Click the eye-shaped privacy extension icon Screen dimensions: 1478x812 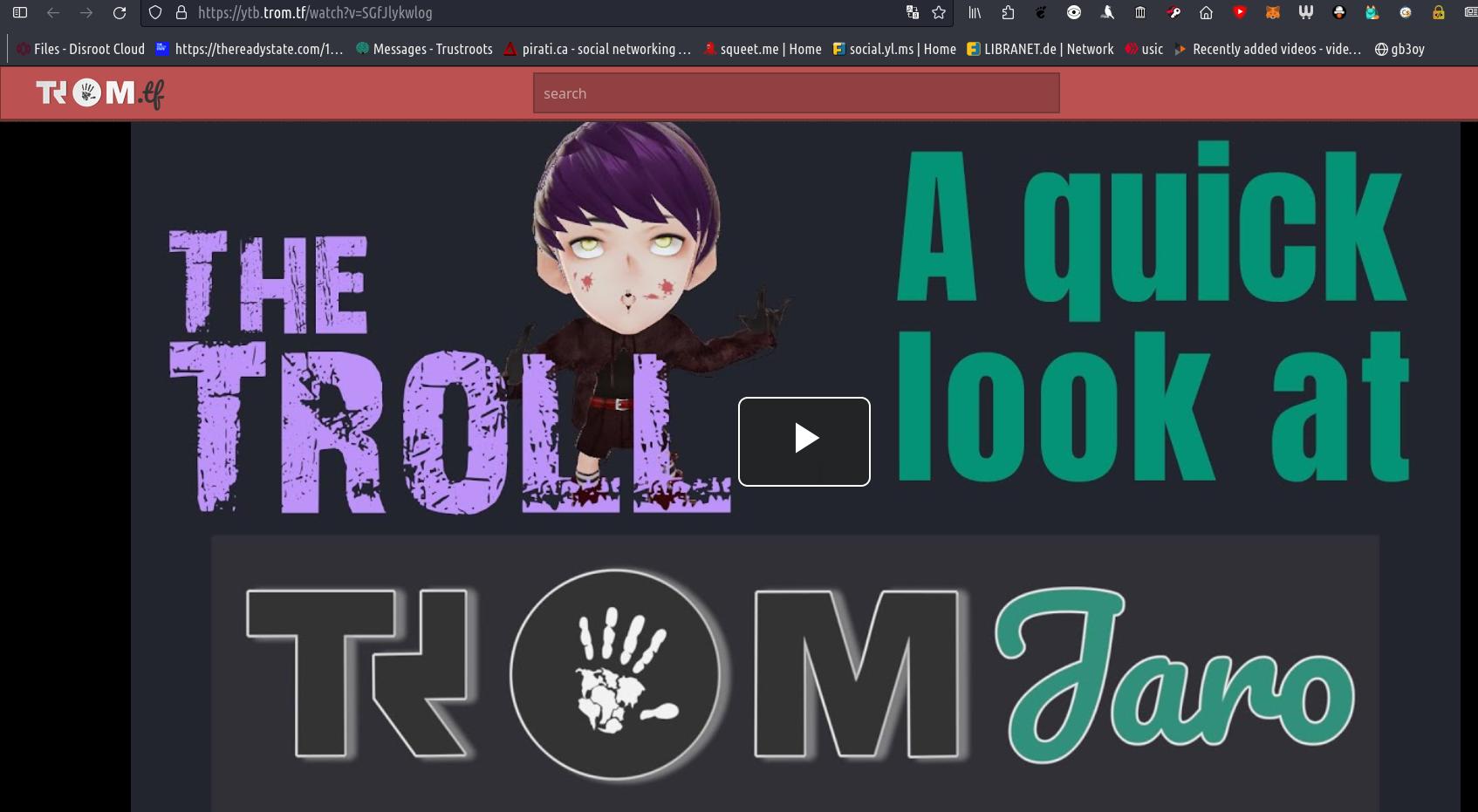(x=1074, y=13)
